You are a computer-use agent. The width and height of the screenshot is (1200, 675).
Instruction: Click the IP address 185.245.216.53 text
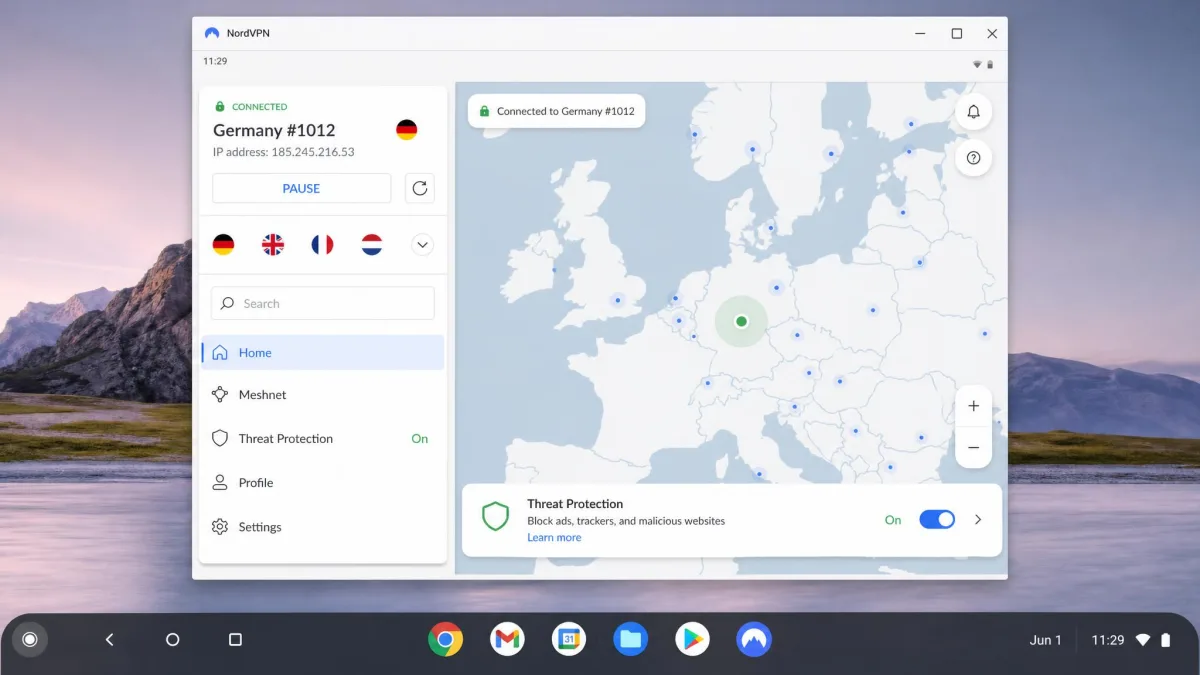(284, 152)
